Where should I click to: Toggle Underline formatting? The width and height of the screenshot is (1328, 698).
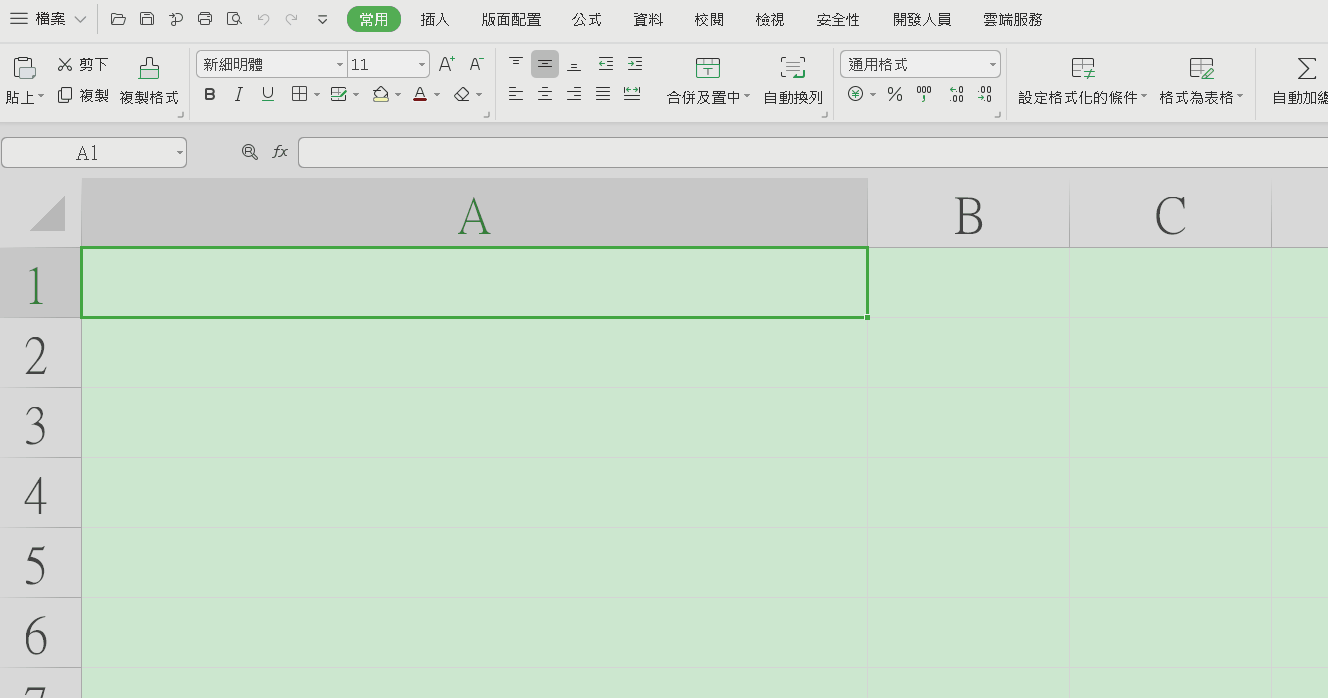(x=267, y=94)
